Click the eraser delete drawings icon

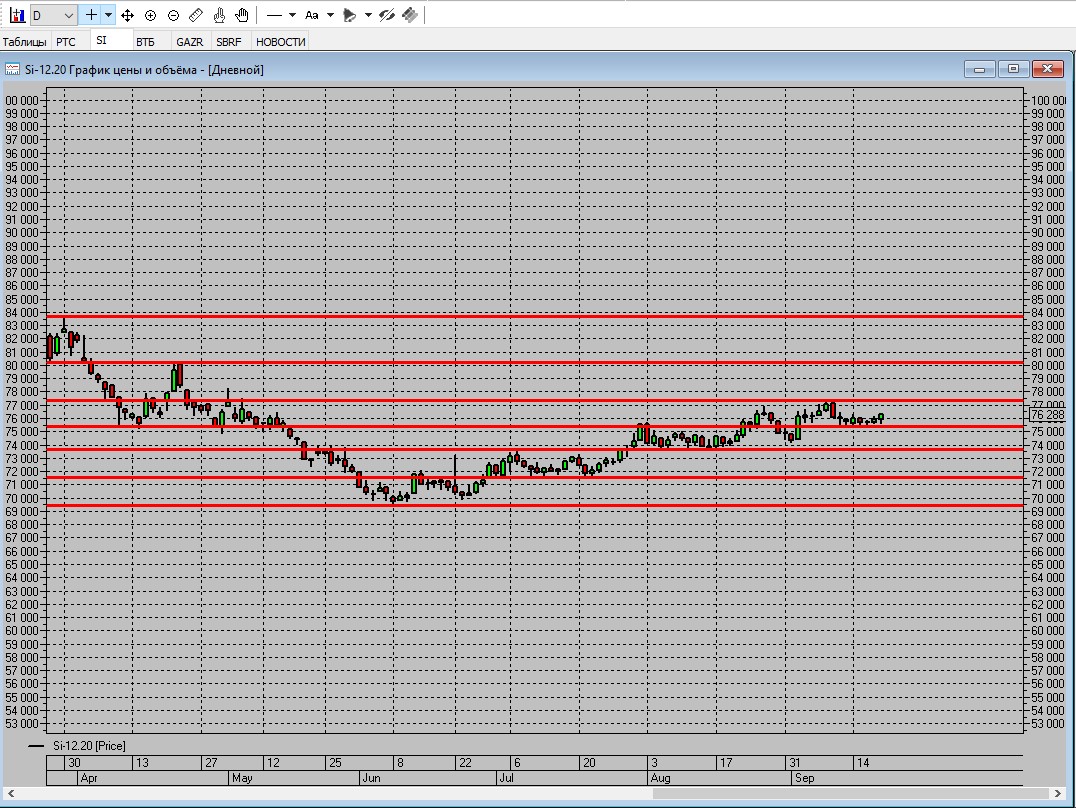(410, 15)
